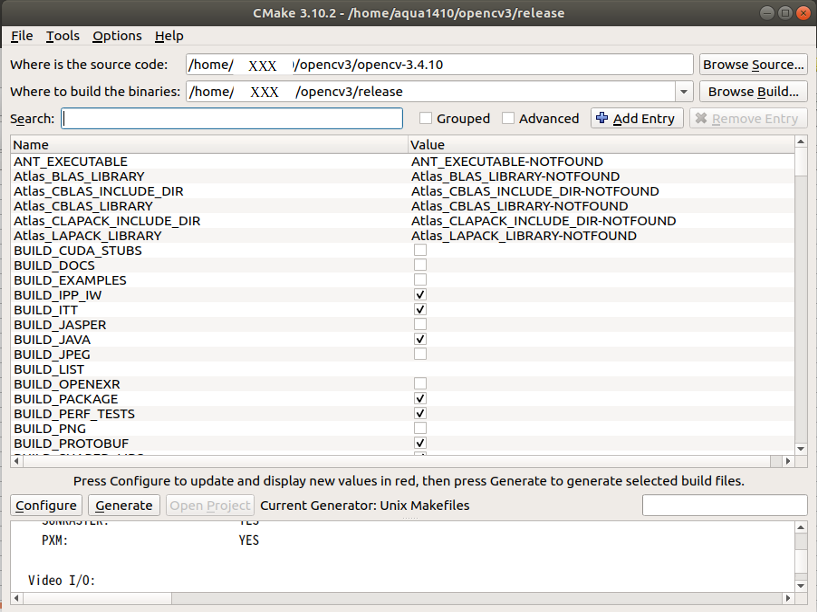Open the Help menu
817x612 pixels.
pos(169,36)
